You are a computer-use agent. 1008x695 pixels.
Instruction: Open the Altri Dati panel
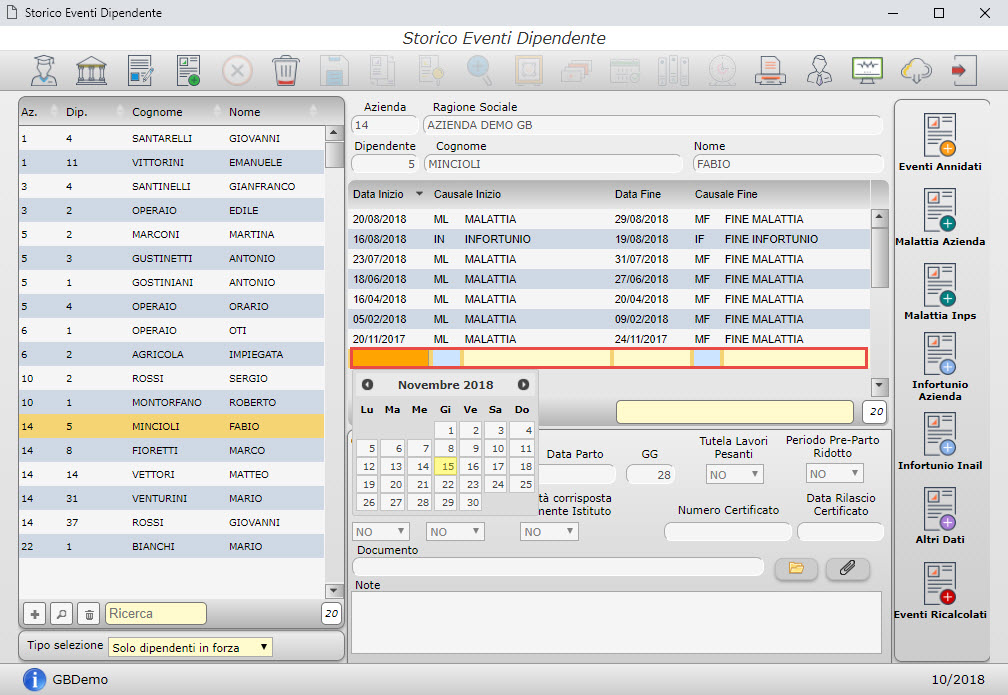pyautogui.click(x=940, y=516)
